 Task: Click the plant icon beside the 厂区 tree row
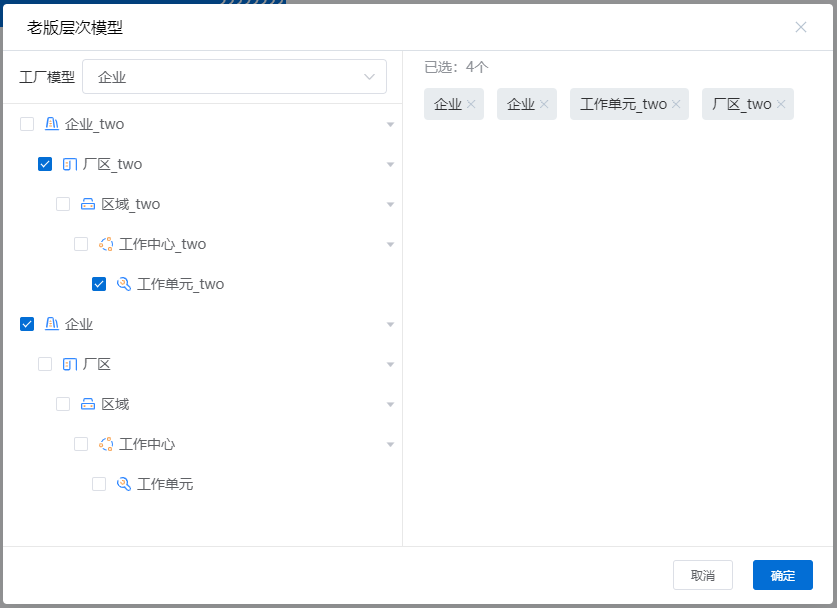pos(70,364)
